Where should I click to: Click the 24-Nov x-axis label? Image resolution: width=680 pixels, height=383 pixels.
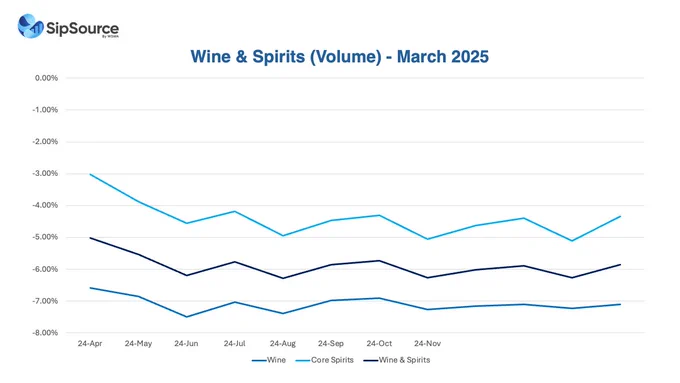click(427, 344)
